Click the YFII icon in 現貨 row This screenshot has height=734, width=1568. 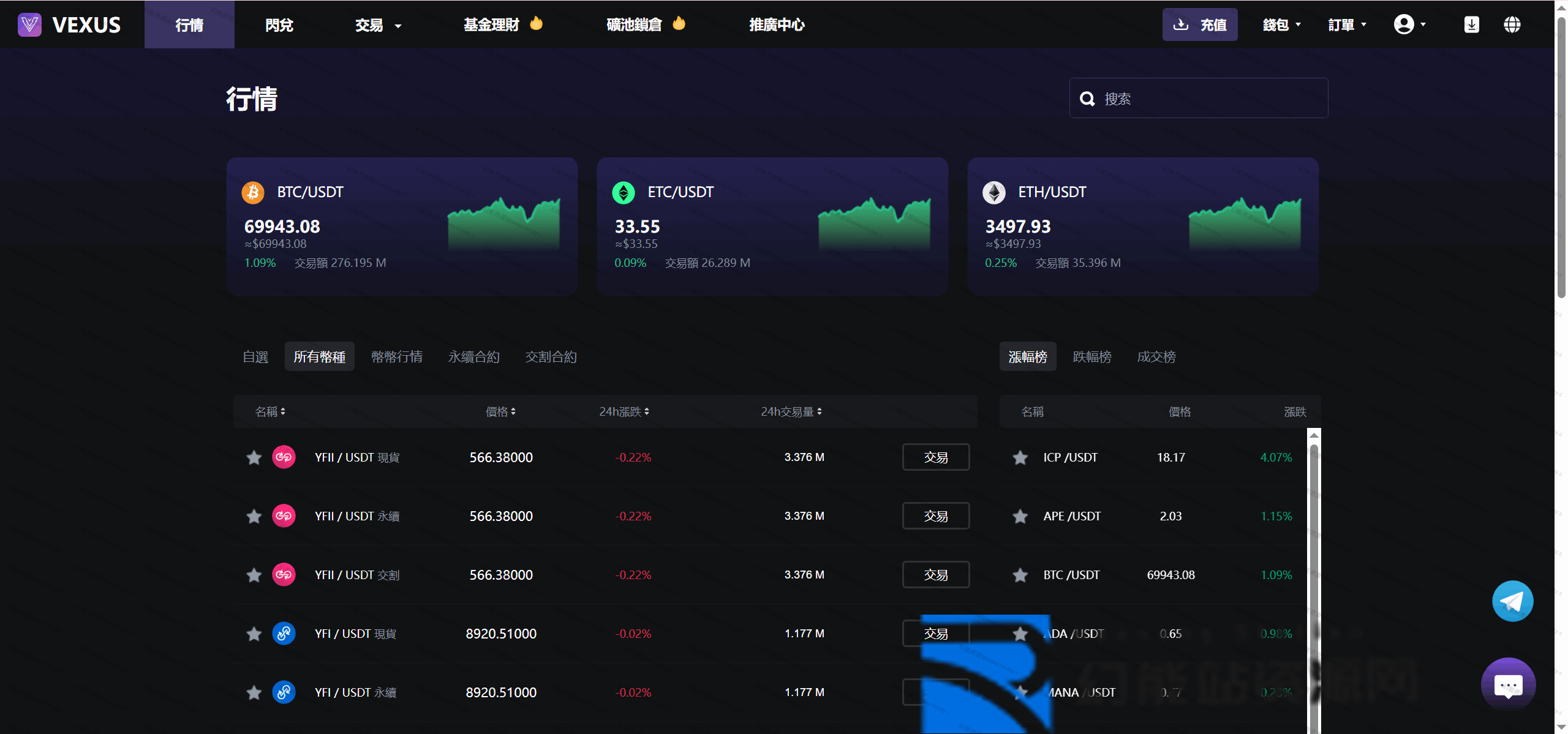284,457
